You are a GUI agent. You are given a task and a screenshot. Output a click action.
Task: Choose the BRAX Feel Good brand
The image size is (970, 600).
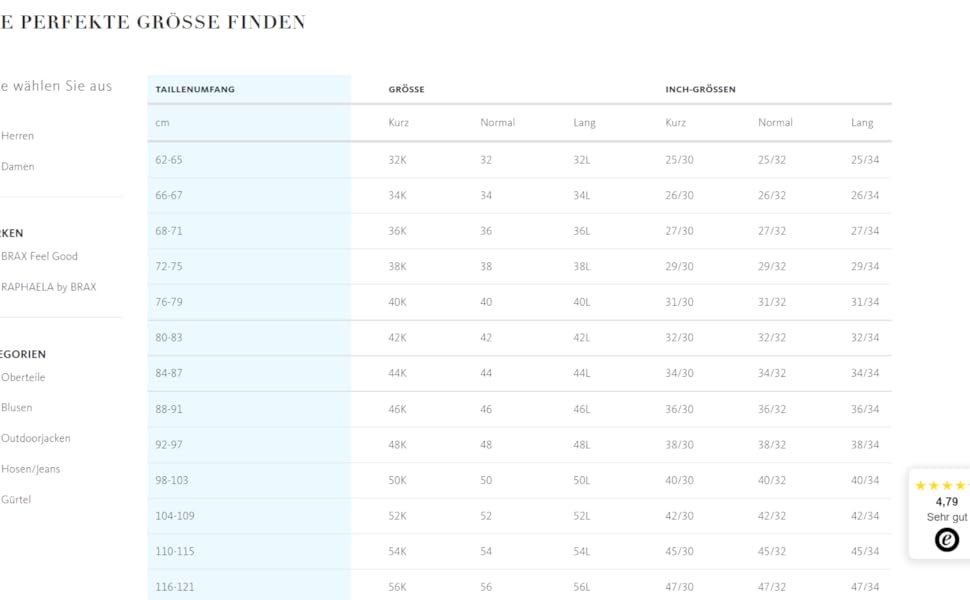(39, 256)
